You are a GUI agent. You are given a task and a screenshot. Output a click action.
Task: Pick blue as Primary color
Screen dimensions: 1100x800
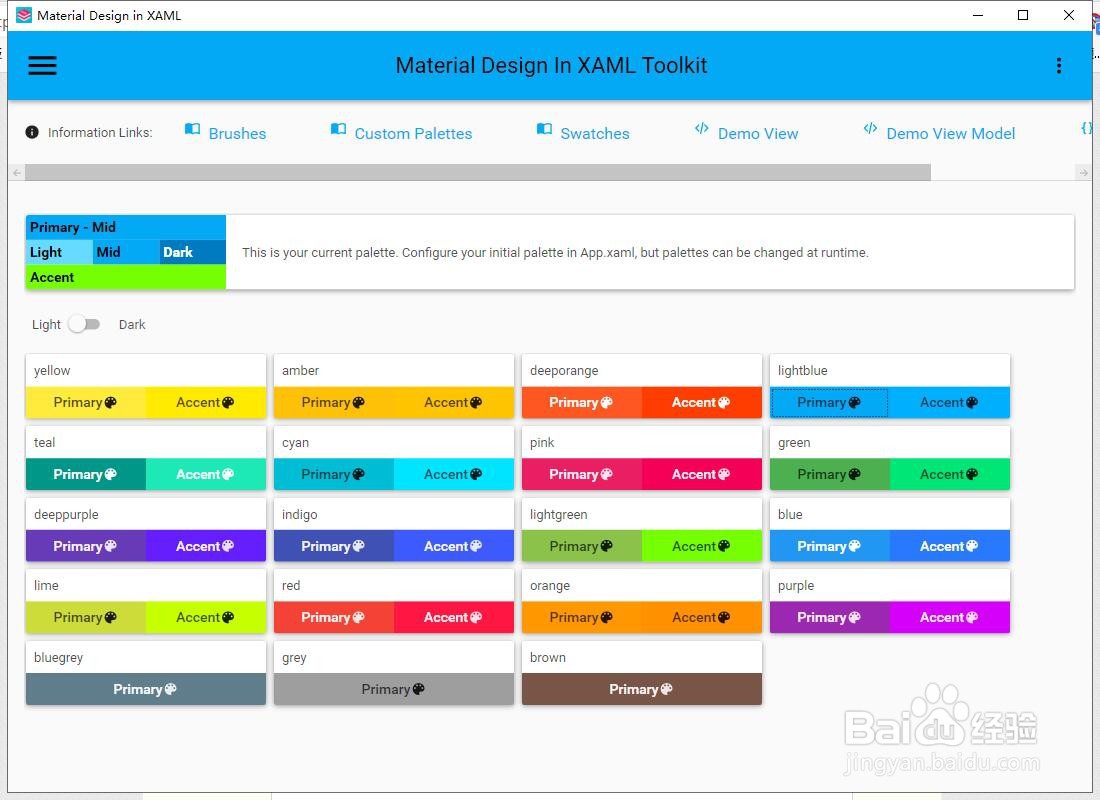pyautogui.click(x=829, y=546)
